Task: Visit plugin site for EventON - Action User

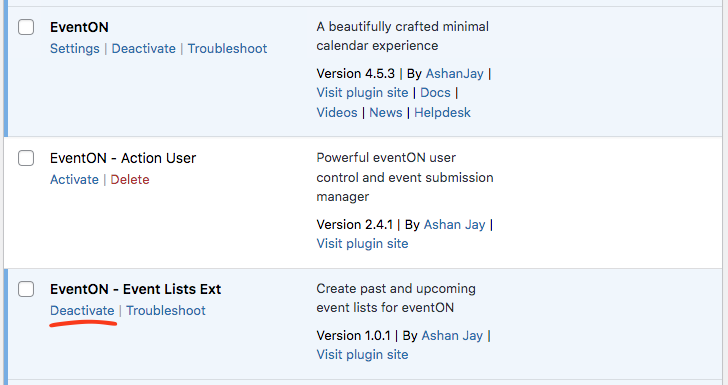Action: pos(362,243)
